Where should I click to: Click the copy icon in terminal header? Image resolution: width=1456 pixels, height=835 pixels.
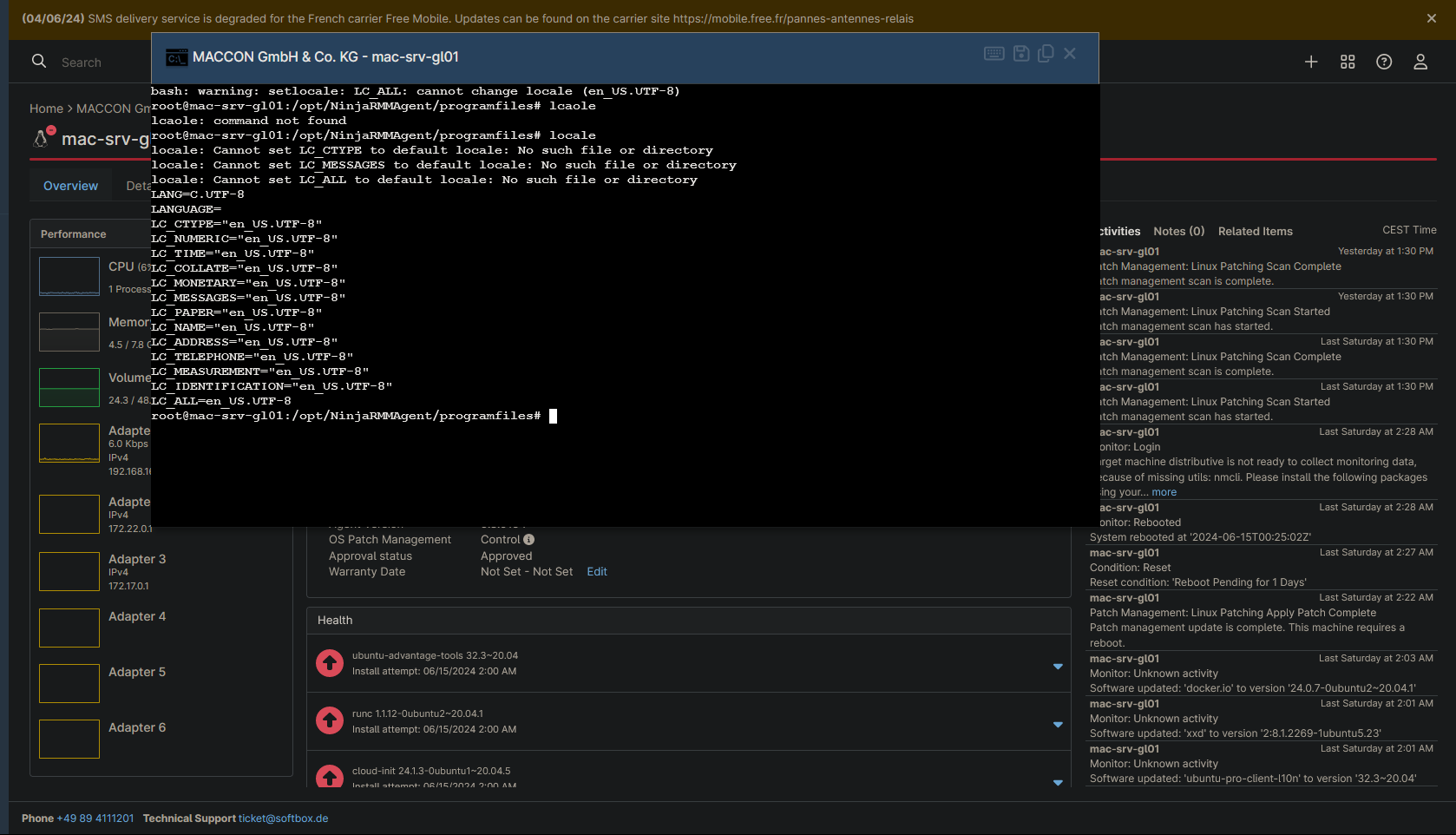[x=1046, y=54]
